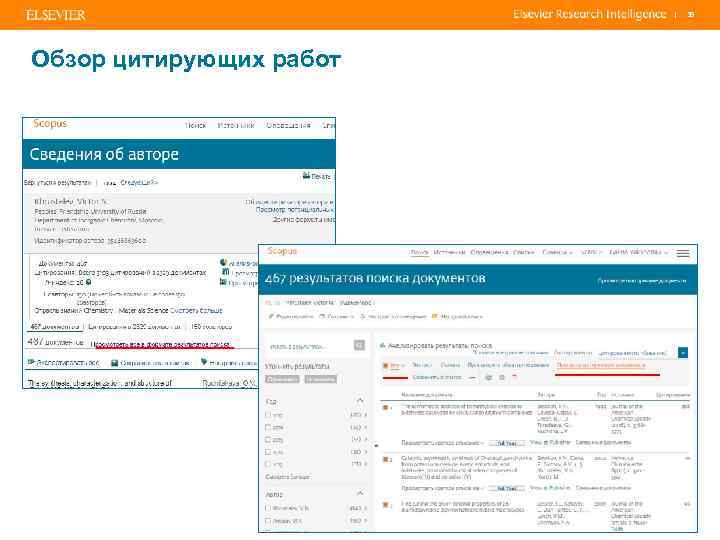Click the red-underlined view cited-by link
This screenshot has width=720, height=540.
point(601,366)
